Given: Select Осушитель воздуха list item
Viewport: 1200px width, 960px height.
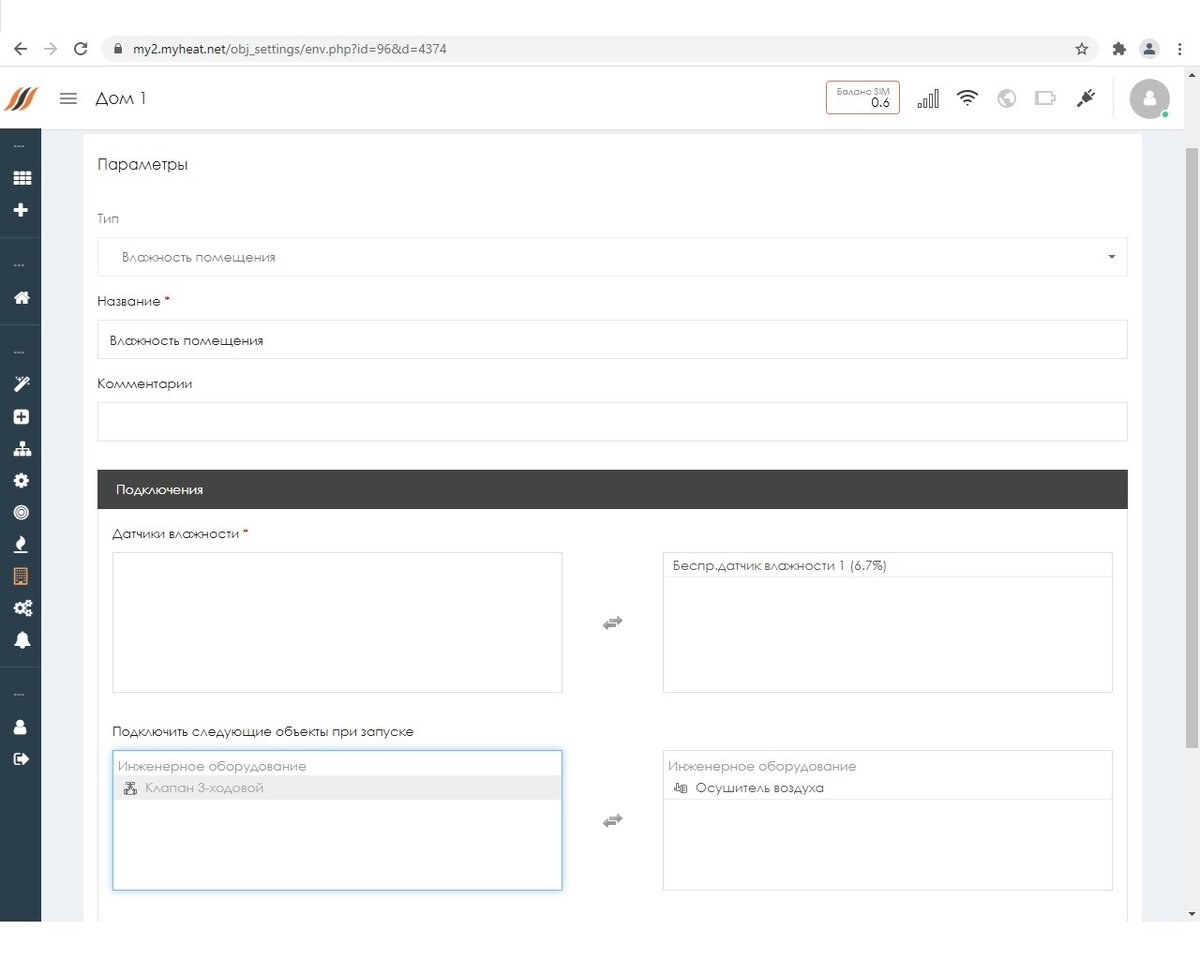Looking at the screenshot, I should pos(888,788).
